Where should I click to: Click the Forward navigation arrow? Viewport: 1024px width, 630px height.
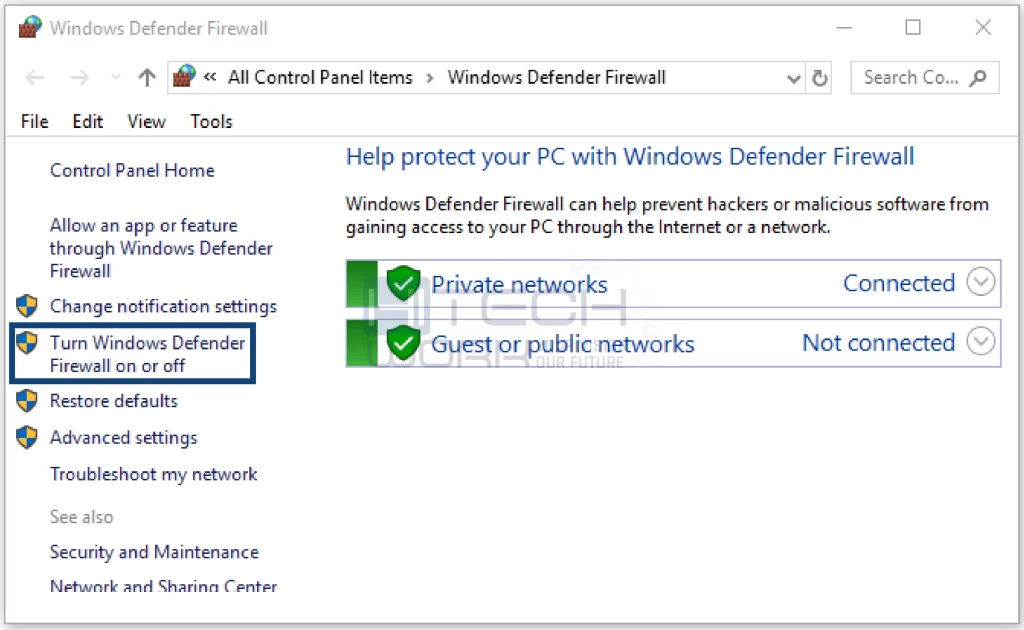80,78
